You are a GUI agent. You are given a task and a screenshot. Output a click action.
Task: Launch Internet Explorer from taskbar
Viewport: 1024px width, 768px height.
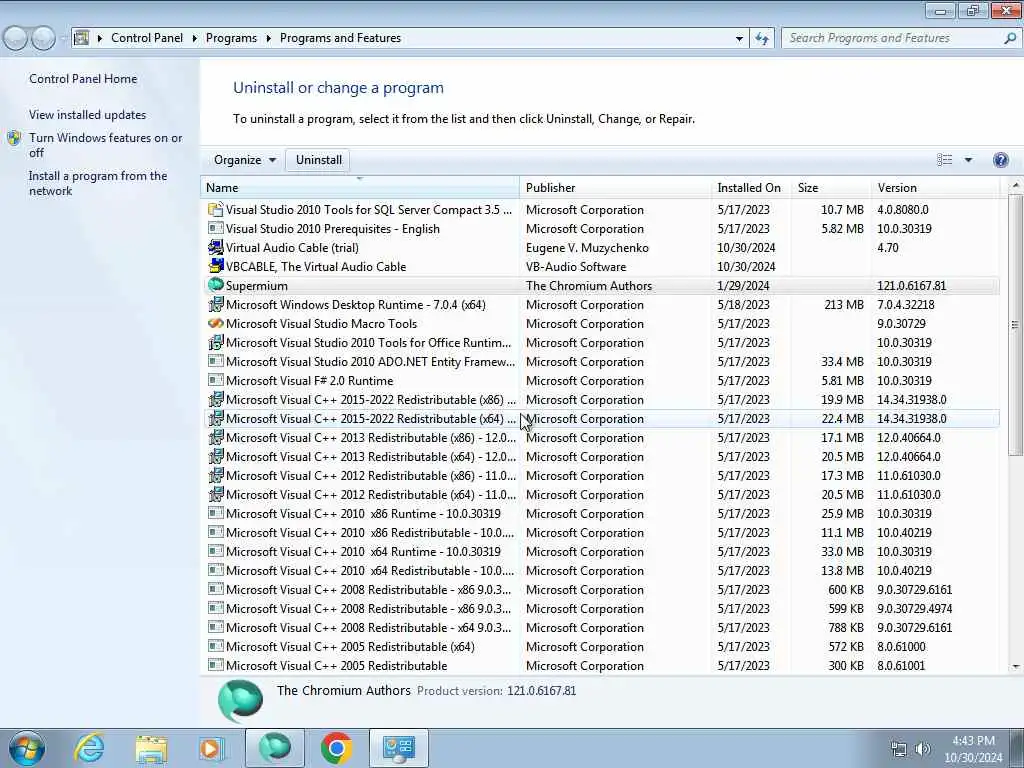point(88,748)
